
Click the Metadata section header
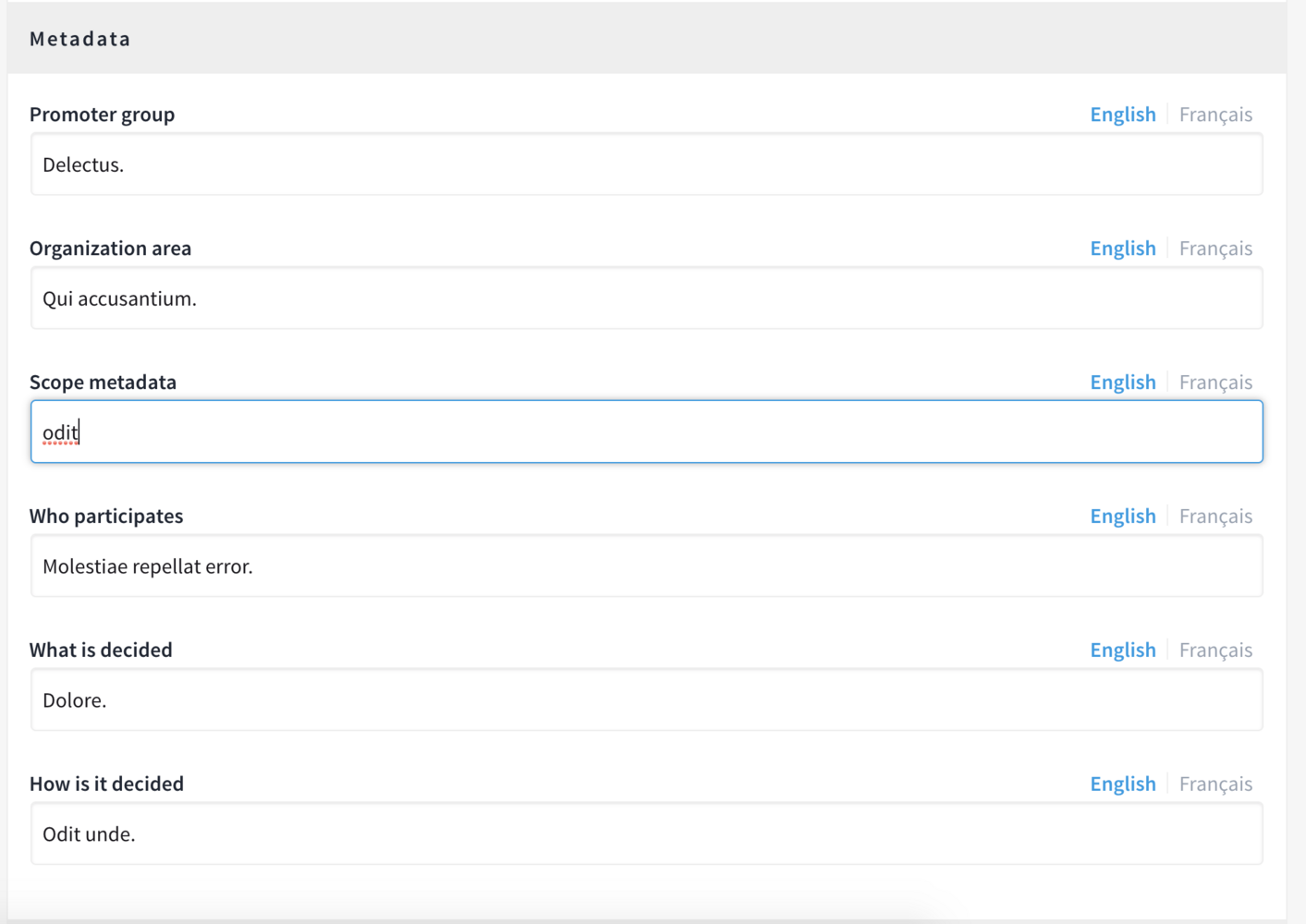click(x=80, y=39)
